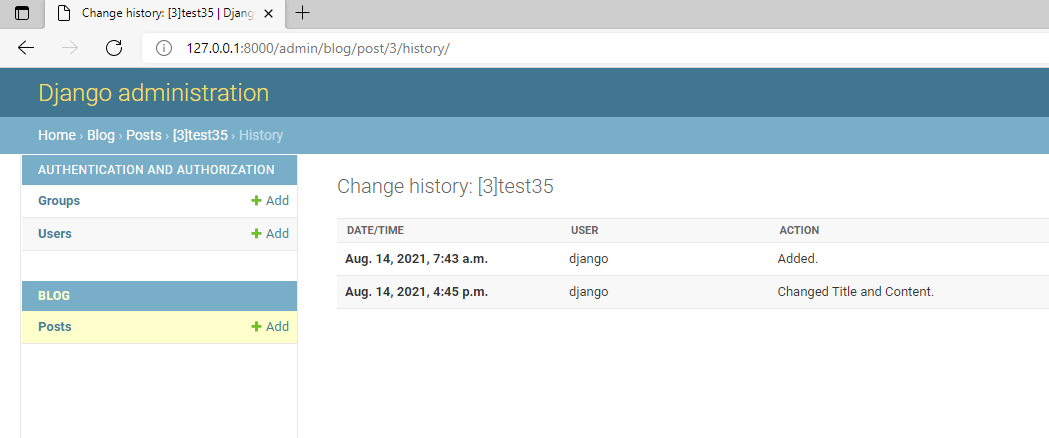Click the 'Added.' action cell
This screenshot has width=1049, height=438.
pyautogui.click(x=797, y=259)
